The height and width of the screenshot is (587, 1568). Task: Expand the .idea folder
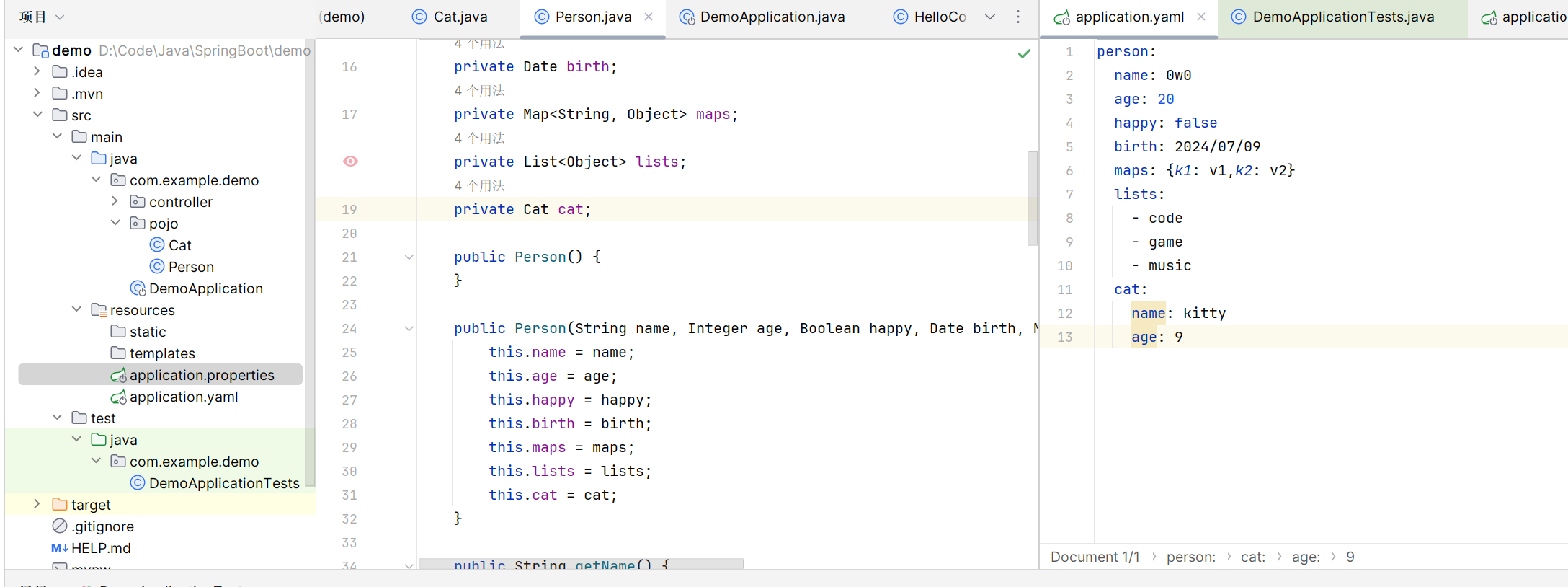[37, 71]
